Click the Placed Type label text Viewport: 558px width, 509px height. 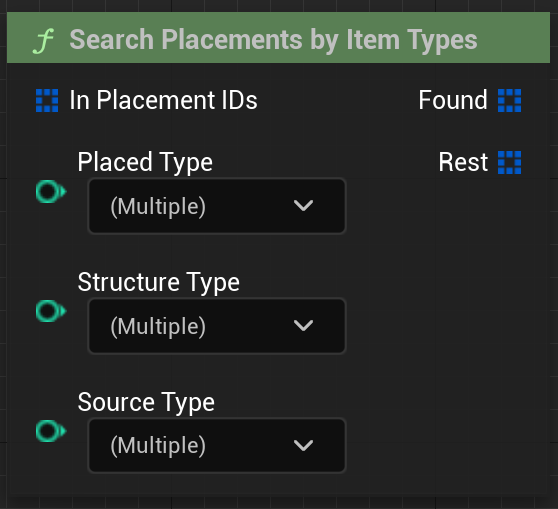coord(145,162)
